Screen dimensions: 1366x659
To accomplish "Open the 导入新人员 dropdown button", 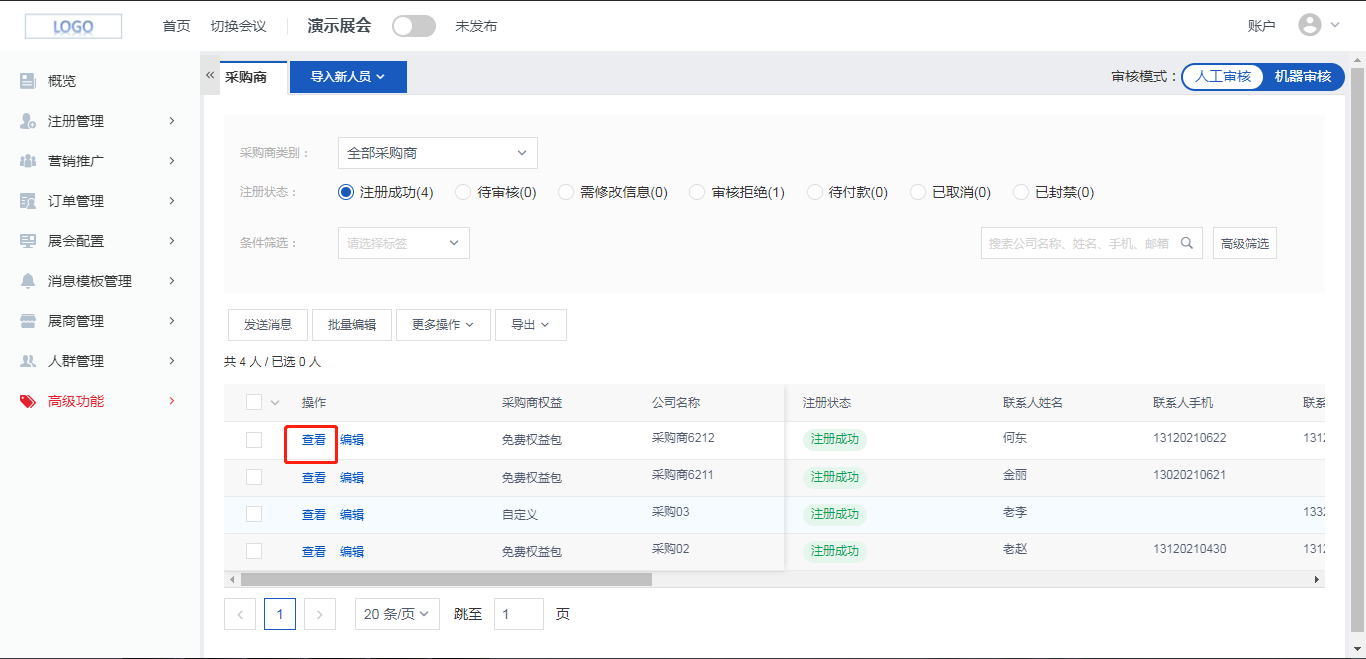I will click(x=348, y=77).
